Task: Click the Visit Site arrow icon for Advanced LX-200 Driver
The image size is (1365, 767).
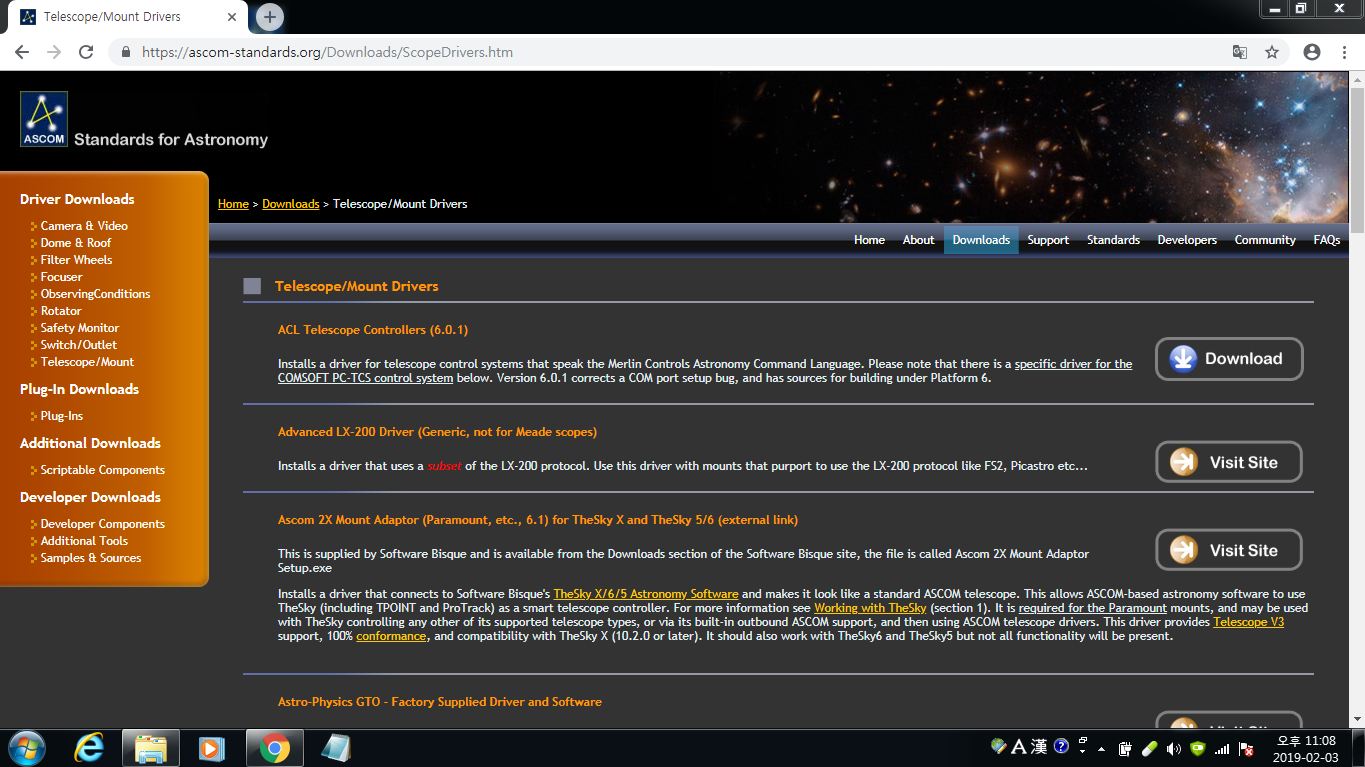Action: point(1184,462)
